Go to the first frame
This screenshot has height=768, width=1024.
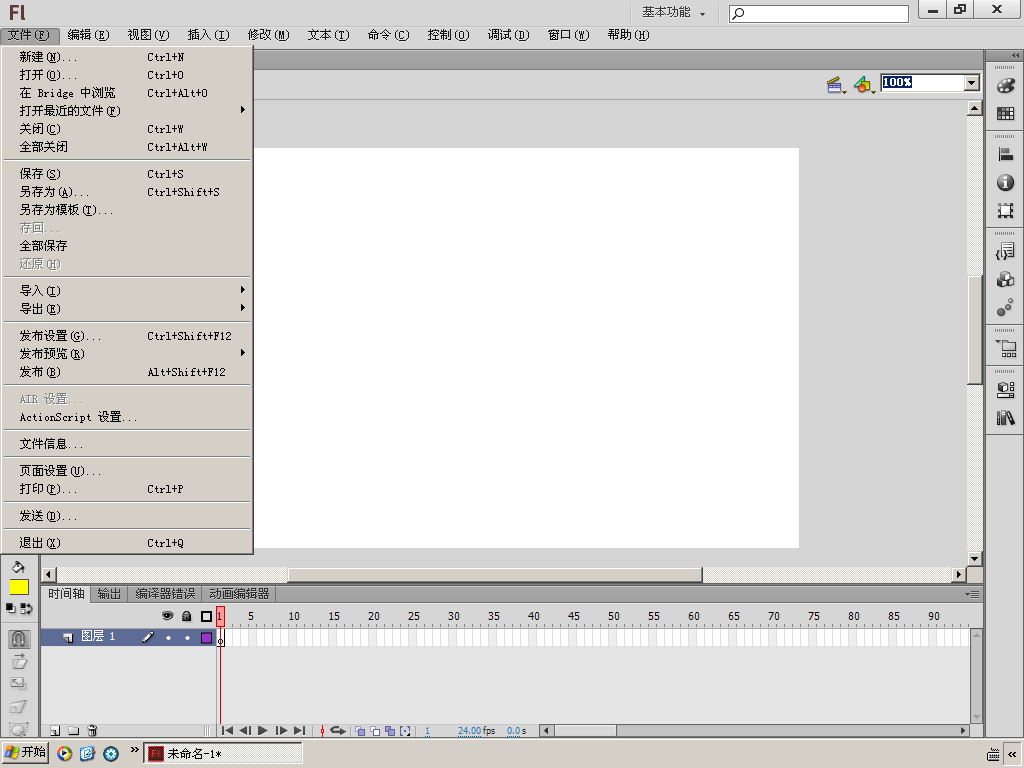pyautogui.click(x=227, y=731)
